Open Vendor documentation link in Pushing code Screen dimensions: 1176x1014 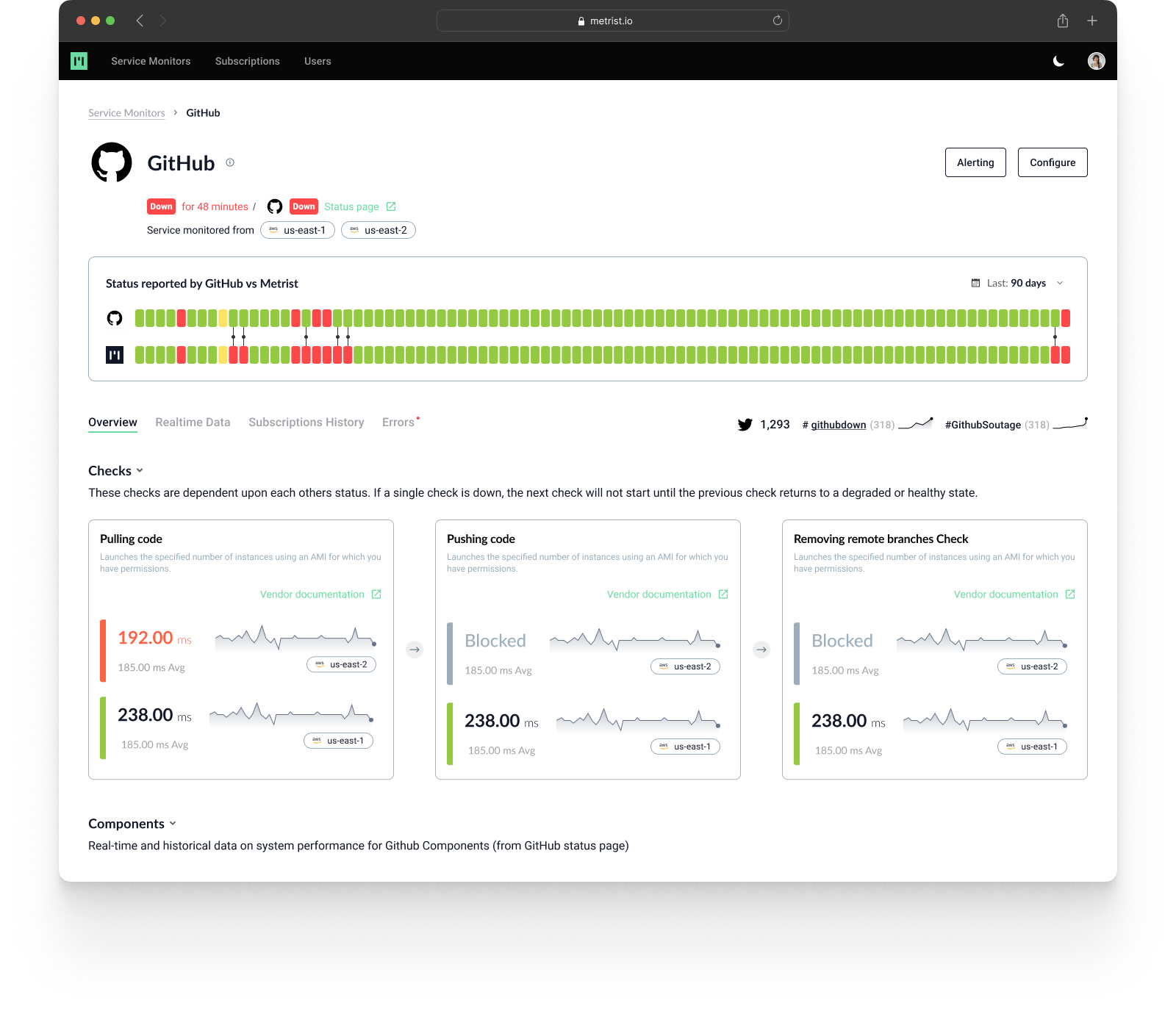(659, 594)
